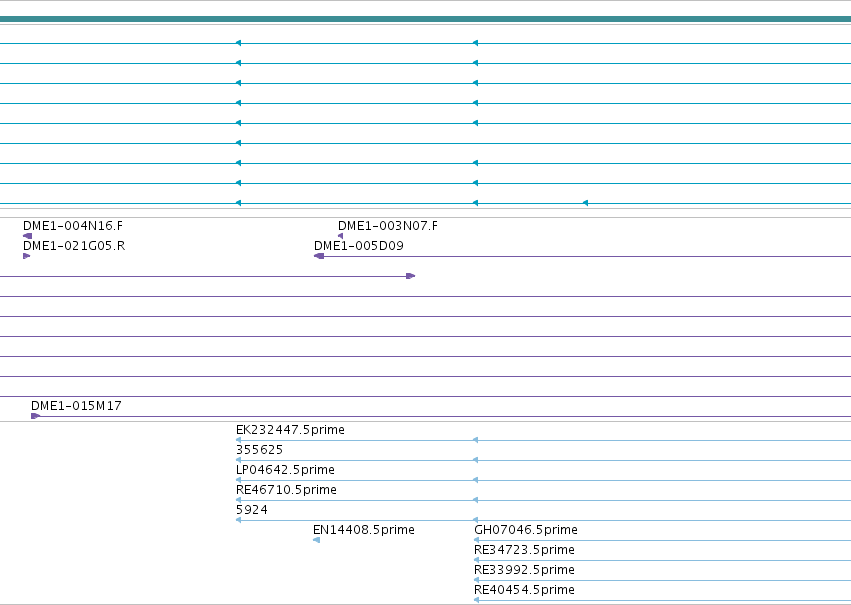Click light blue arrow glyph under EN14408.5prime
Screen dimensions: 851x605
tap(316, 540)
